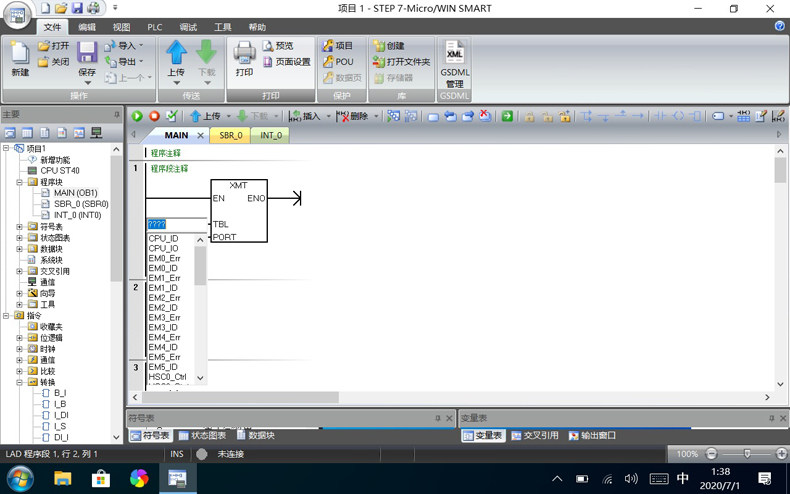Open the INT_0 editor tab
Viewport: 790px width, 494px height.
pos(271,135)
